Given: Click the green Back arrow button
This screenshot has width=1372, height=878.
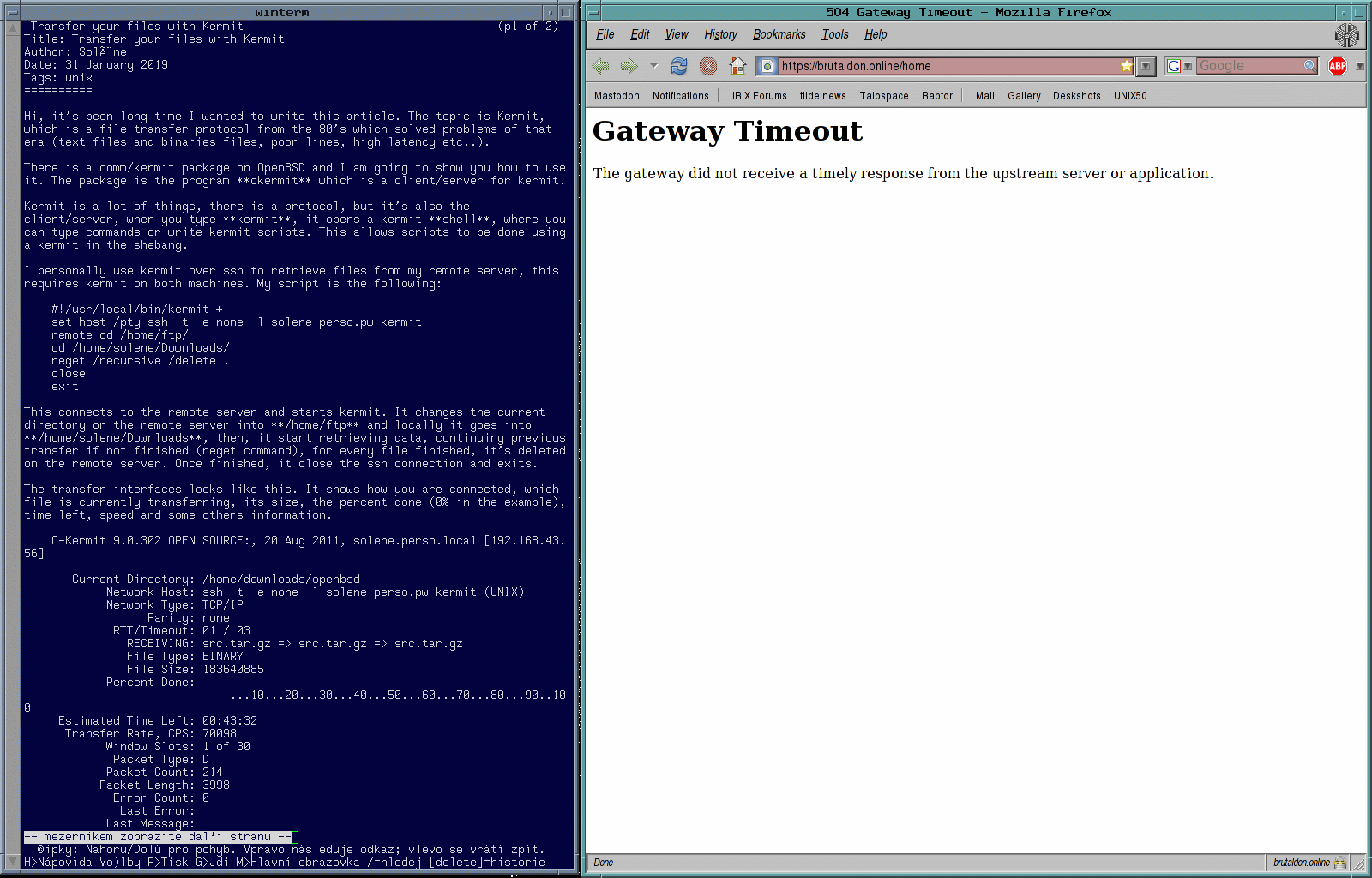Looking at the screenshot, I should tap(601, 66).
